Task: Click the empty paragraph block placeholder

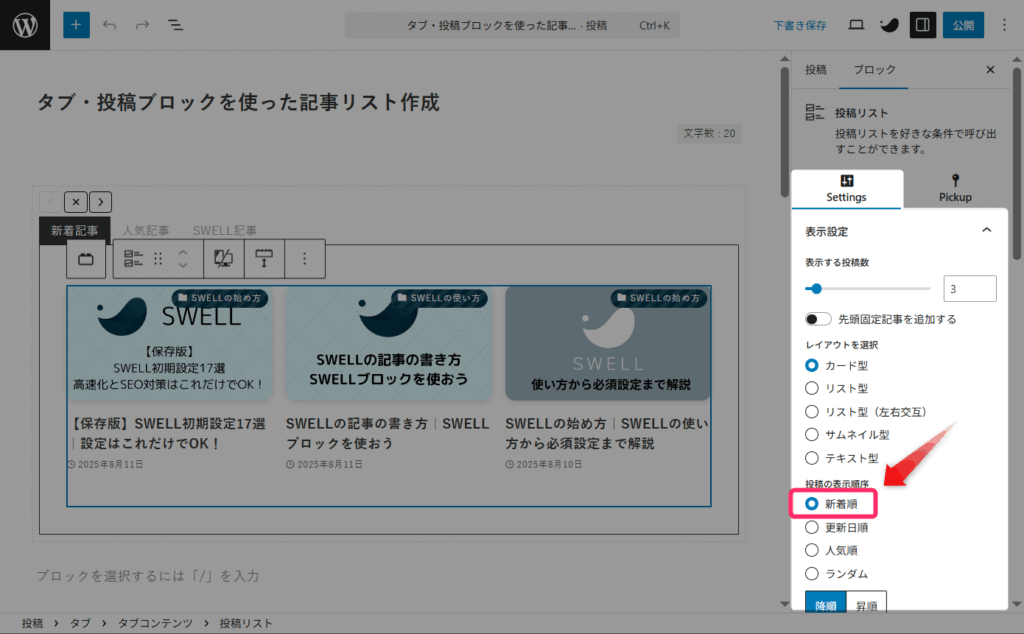Action: coord(148,576)
